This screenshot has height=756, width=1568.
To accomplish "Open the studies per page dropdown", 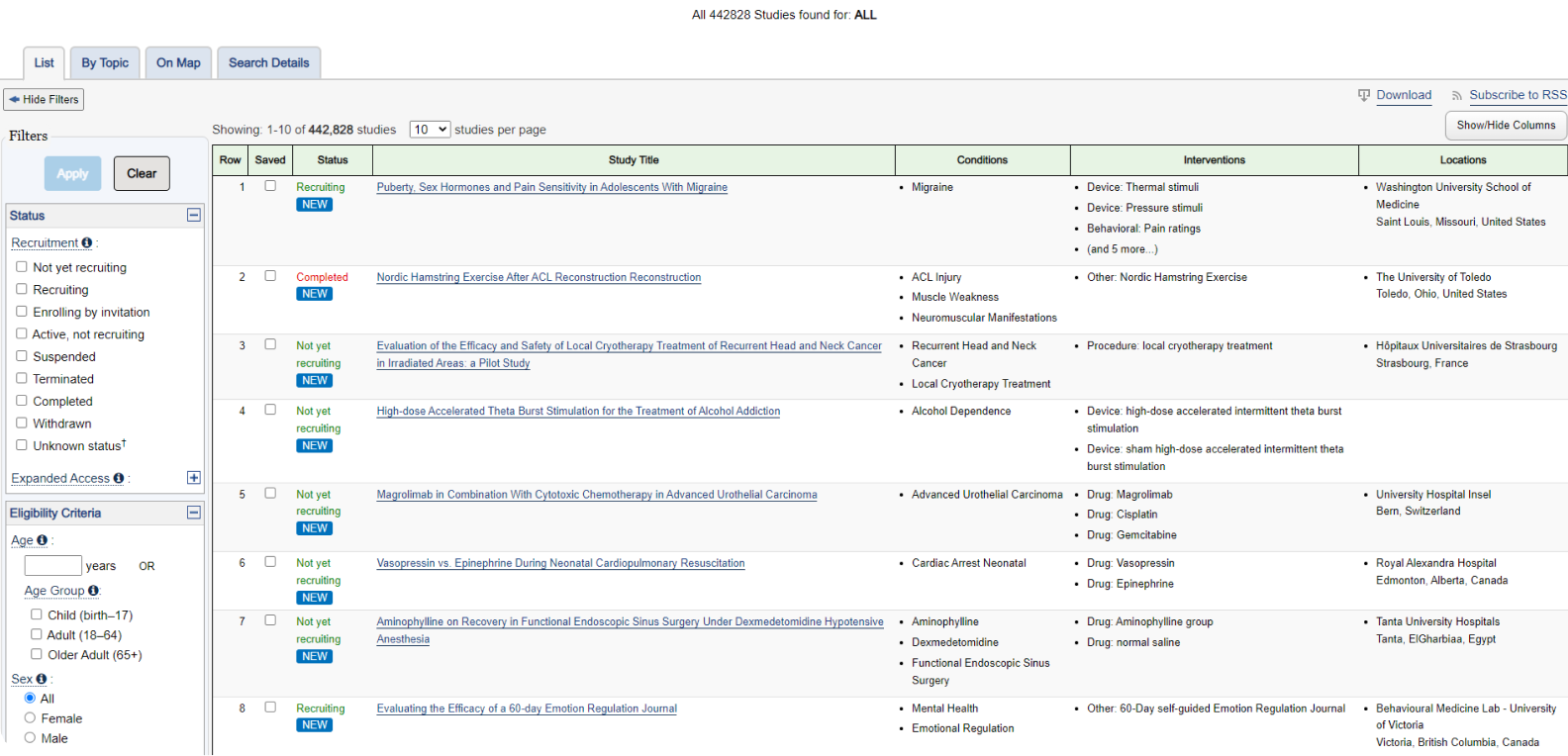I will pos(430,130).
